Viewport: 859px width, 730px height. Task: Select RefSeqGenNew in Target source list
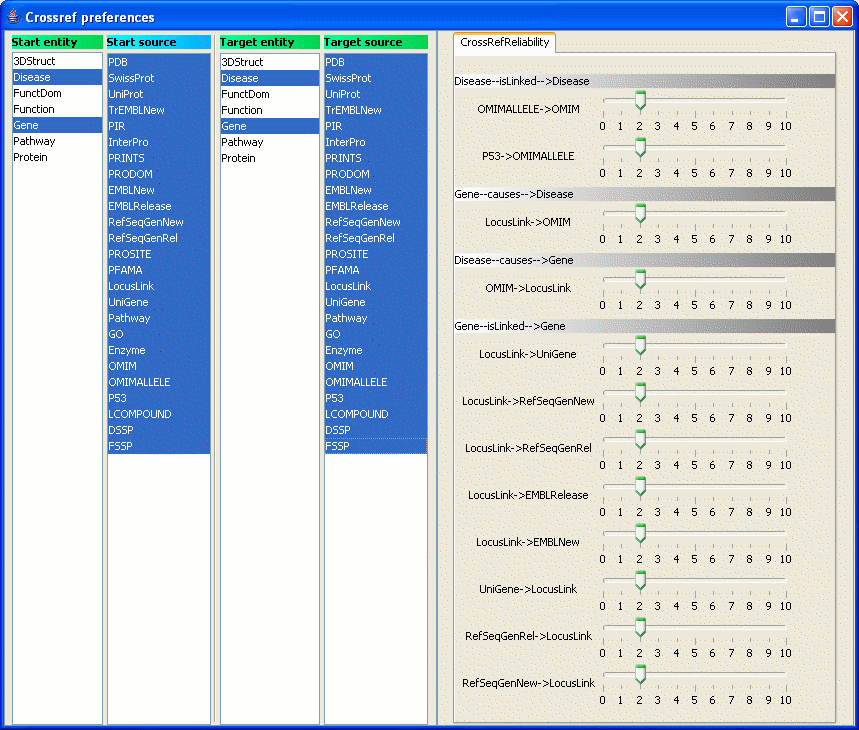point(376,222)
